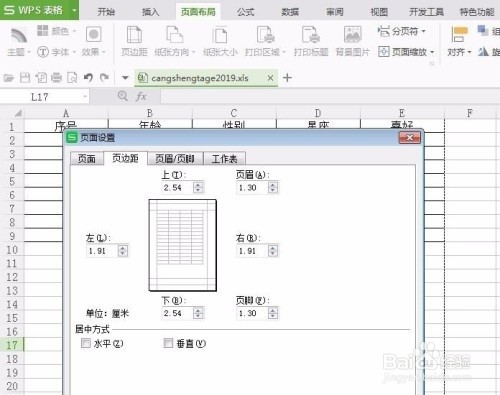Click the fx insert function icon

[141, 97]
